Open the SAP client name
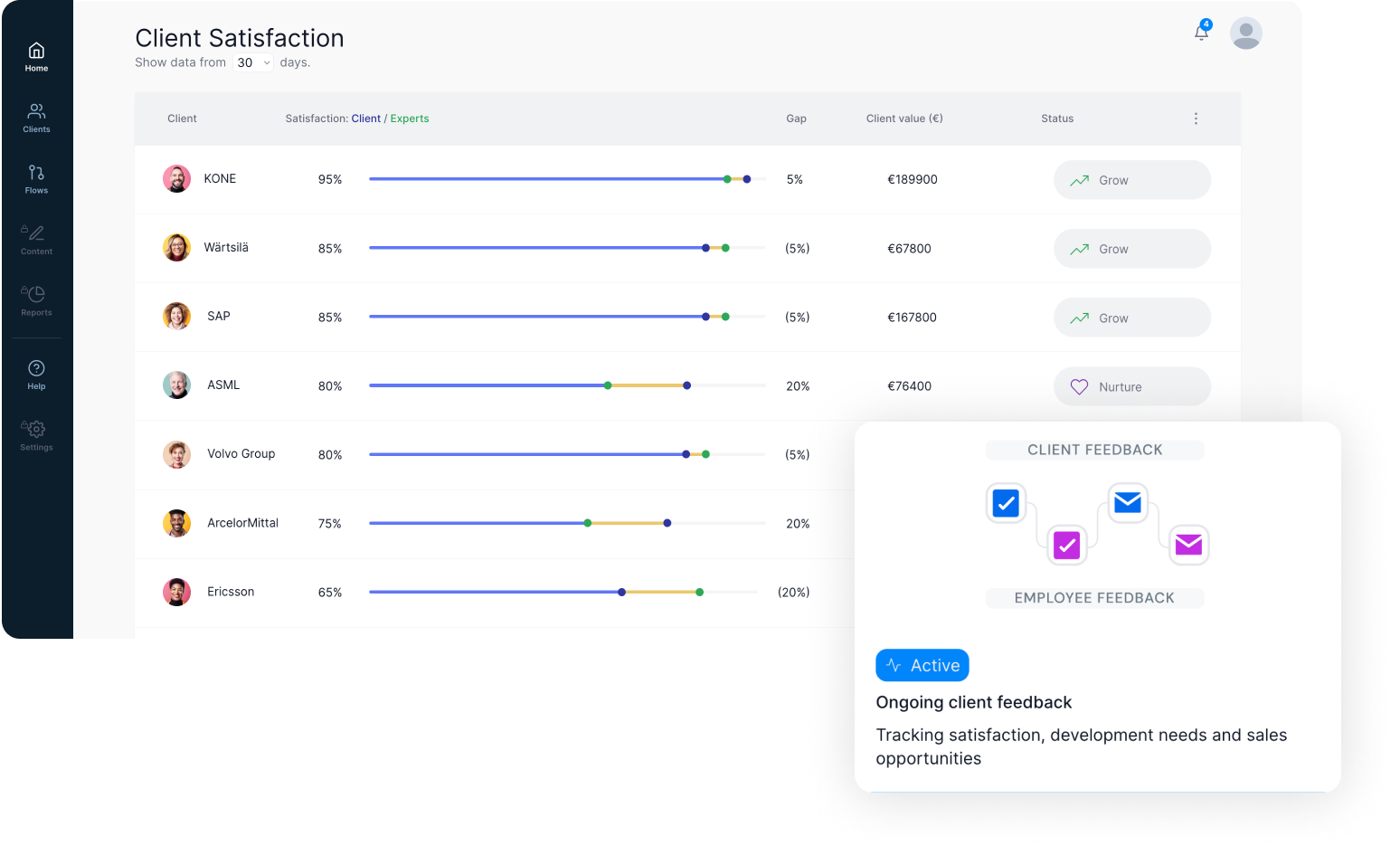This screenshot has width=1400, height=855. click(x=219, y=316)
